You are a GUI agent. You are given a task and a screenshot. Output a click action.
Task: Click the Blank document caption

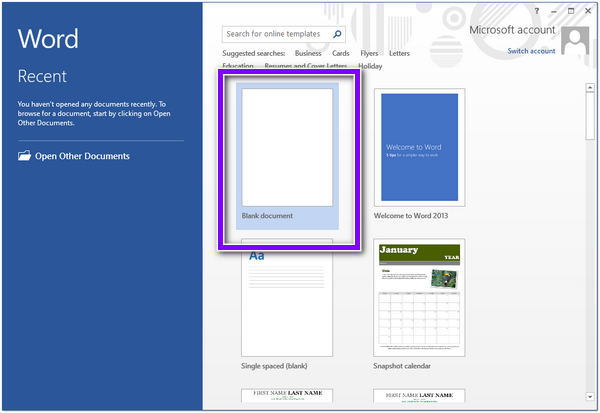267,215
